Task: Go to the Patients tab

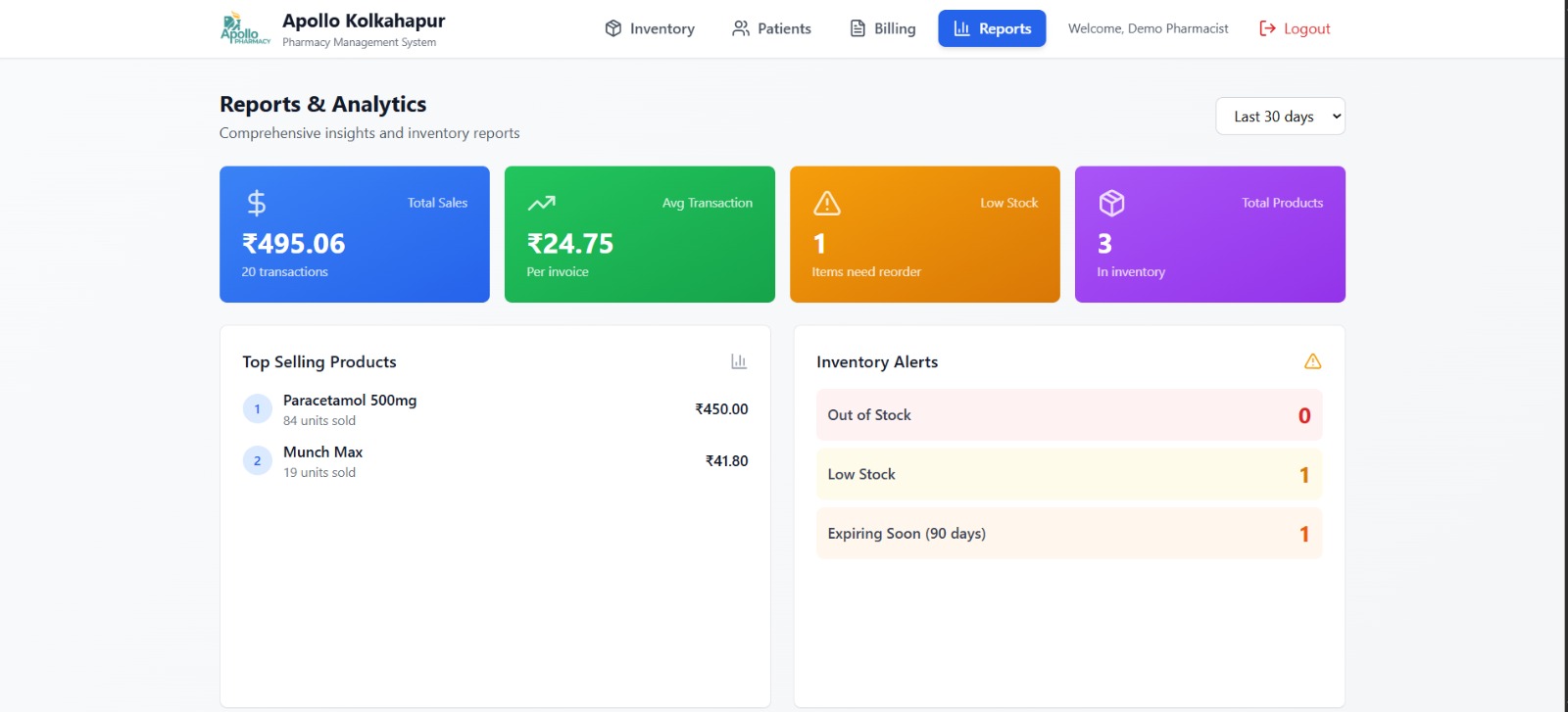Action: tap(771, 28)
